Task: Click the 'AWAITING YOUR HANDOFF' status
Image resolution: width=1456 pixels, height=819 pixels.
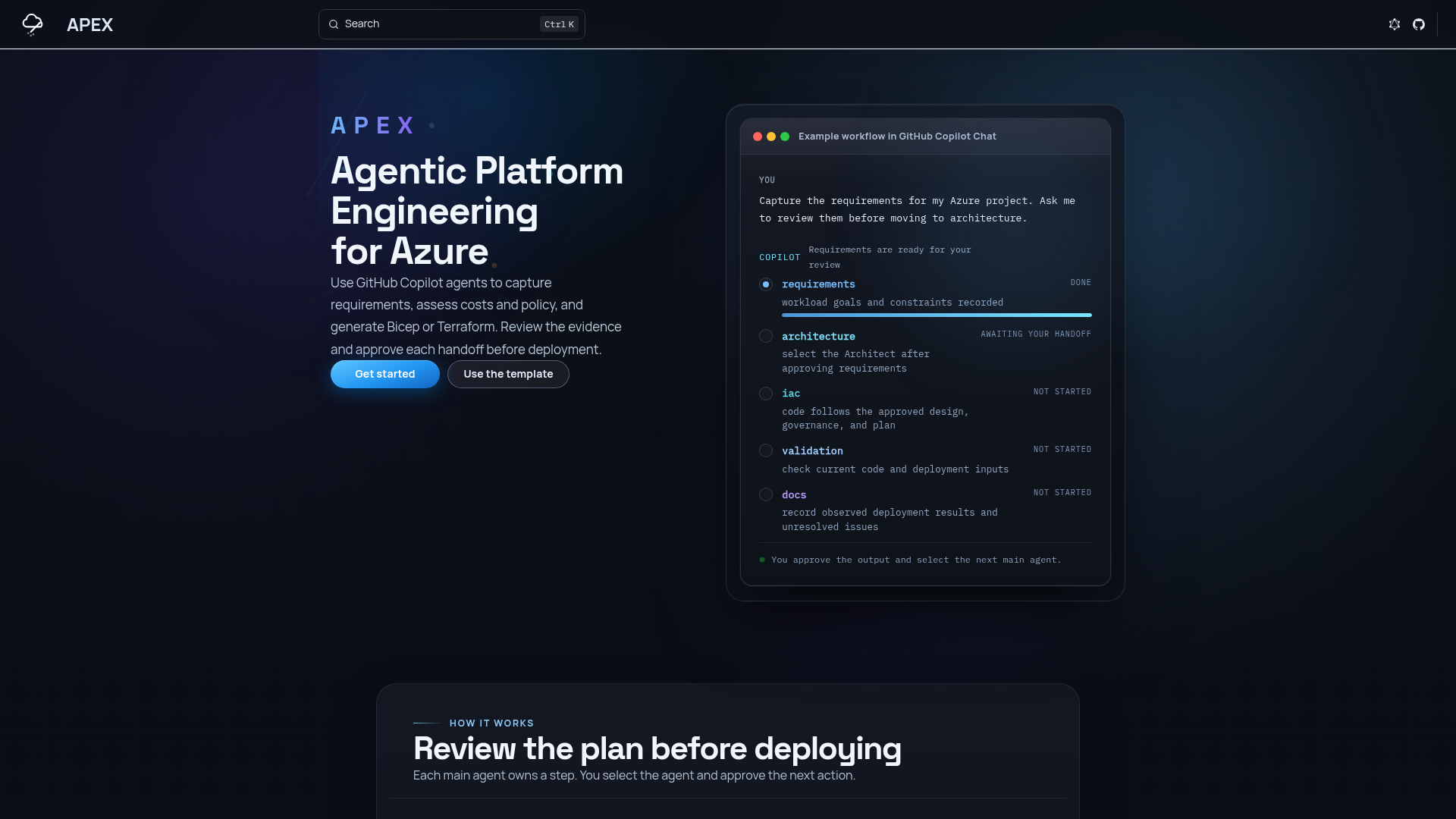Action: click(1036, 334)
